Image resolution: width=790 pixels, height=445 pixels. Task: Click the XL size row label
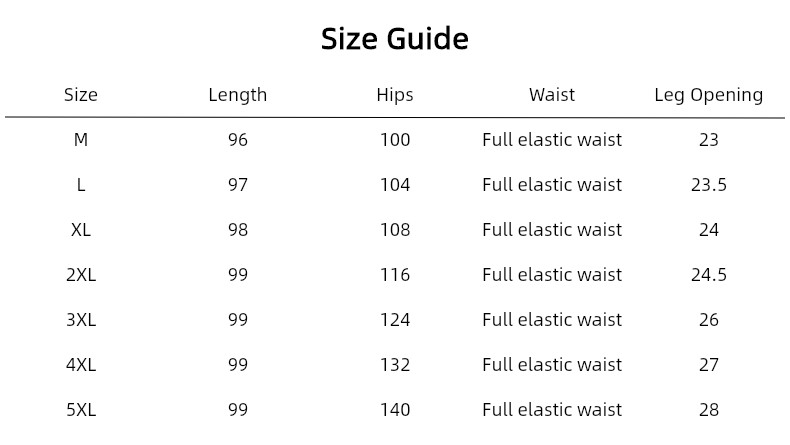[x=81, y=230]
